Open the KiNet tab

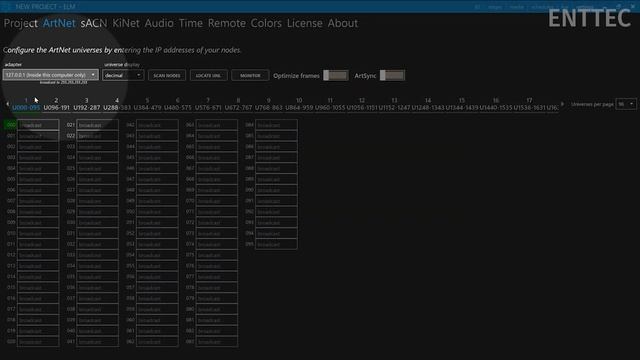tap(126, 23)
